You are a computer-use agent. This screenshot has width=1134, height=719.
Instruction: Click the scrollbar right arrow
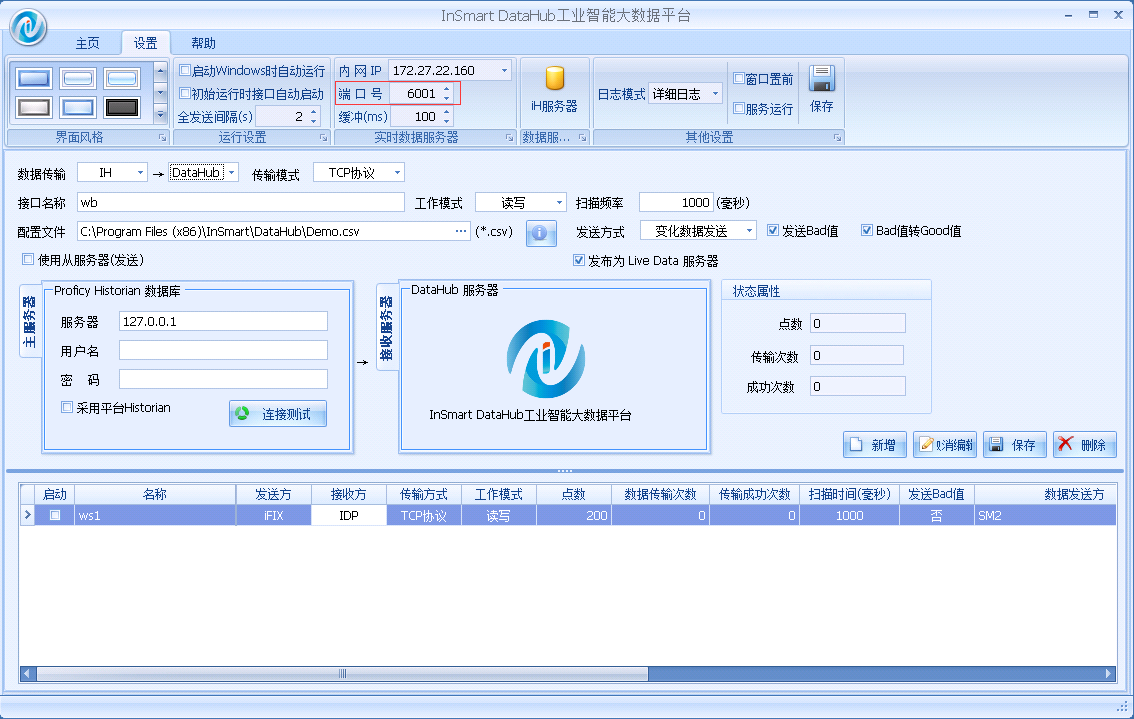[1108, 673]
